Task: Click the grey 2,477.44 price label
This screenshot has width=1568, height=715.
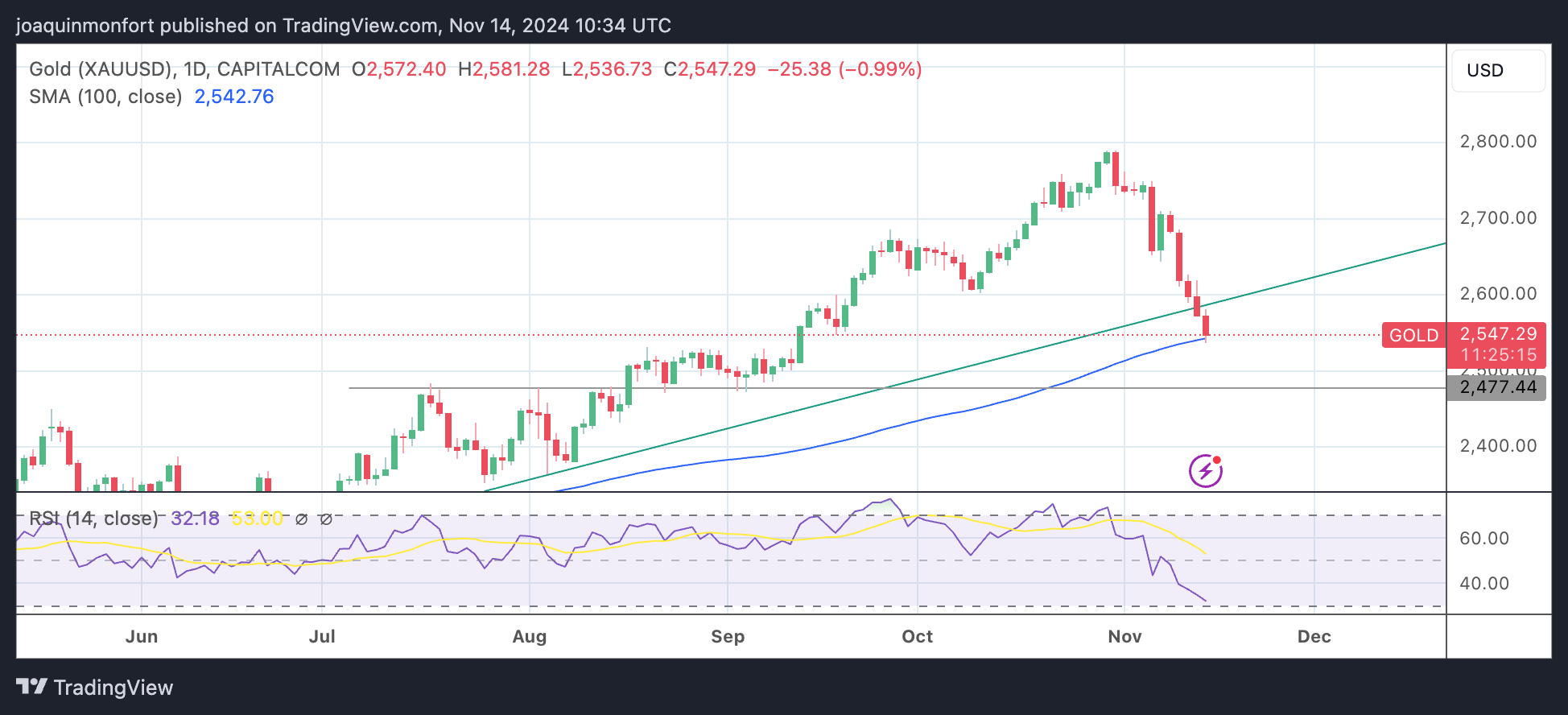Action: [1497, 387]
